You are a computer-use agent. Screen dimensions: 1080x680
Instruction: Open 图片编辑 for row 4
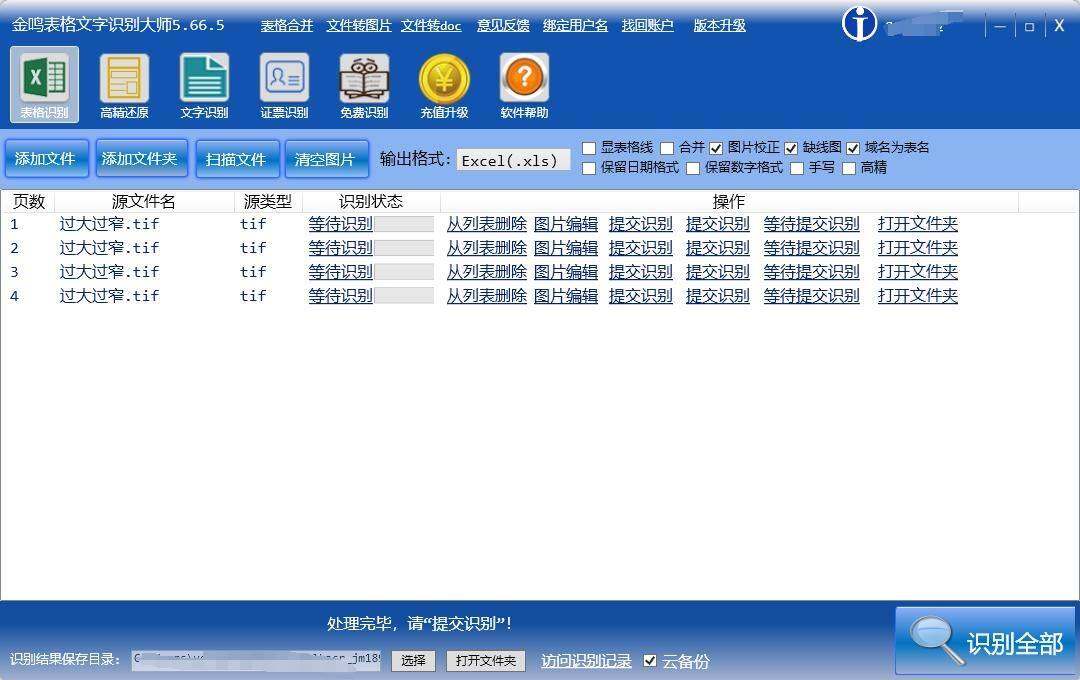point(565,296)
